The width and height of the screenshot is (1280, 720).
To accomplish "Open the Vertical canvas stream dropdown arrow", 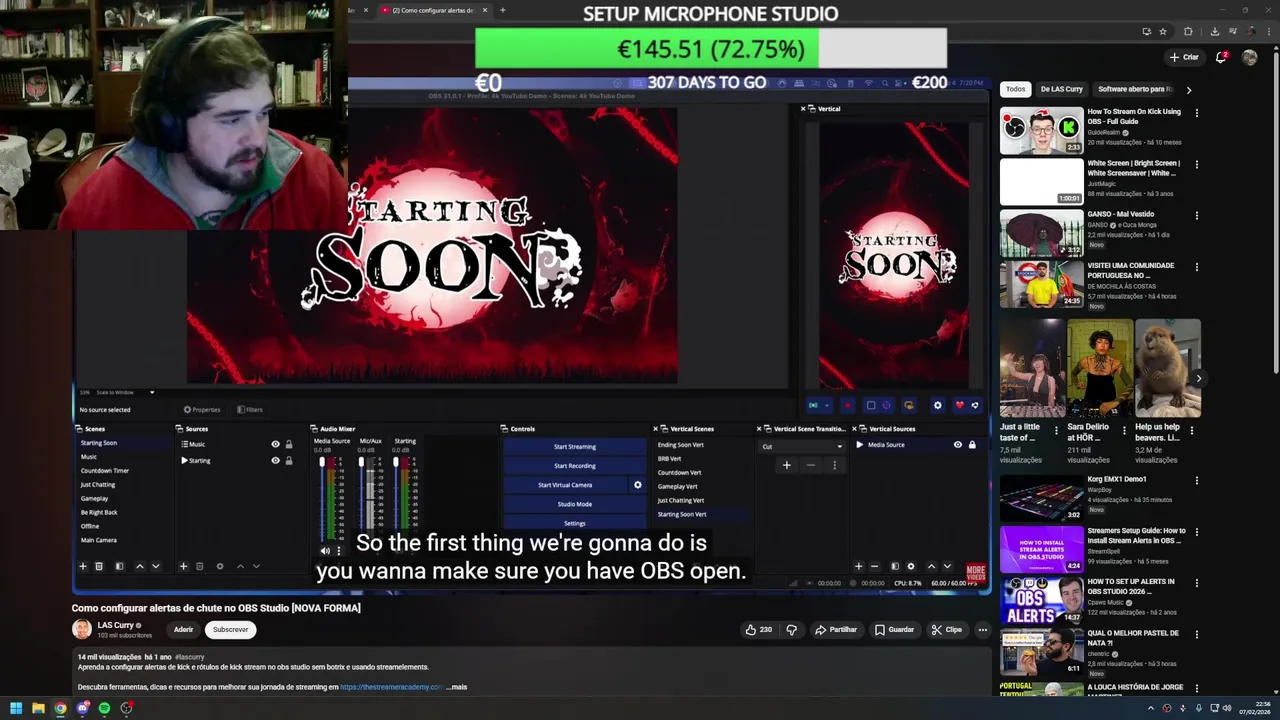I will coord(827,405).
